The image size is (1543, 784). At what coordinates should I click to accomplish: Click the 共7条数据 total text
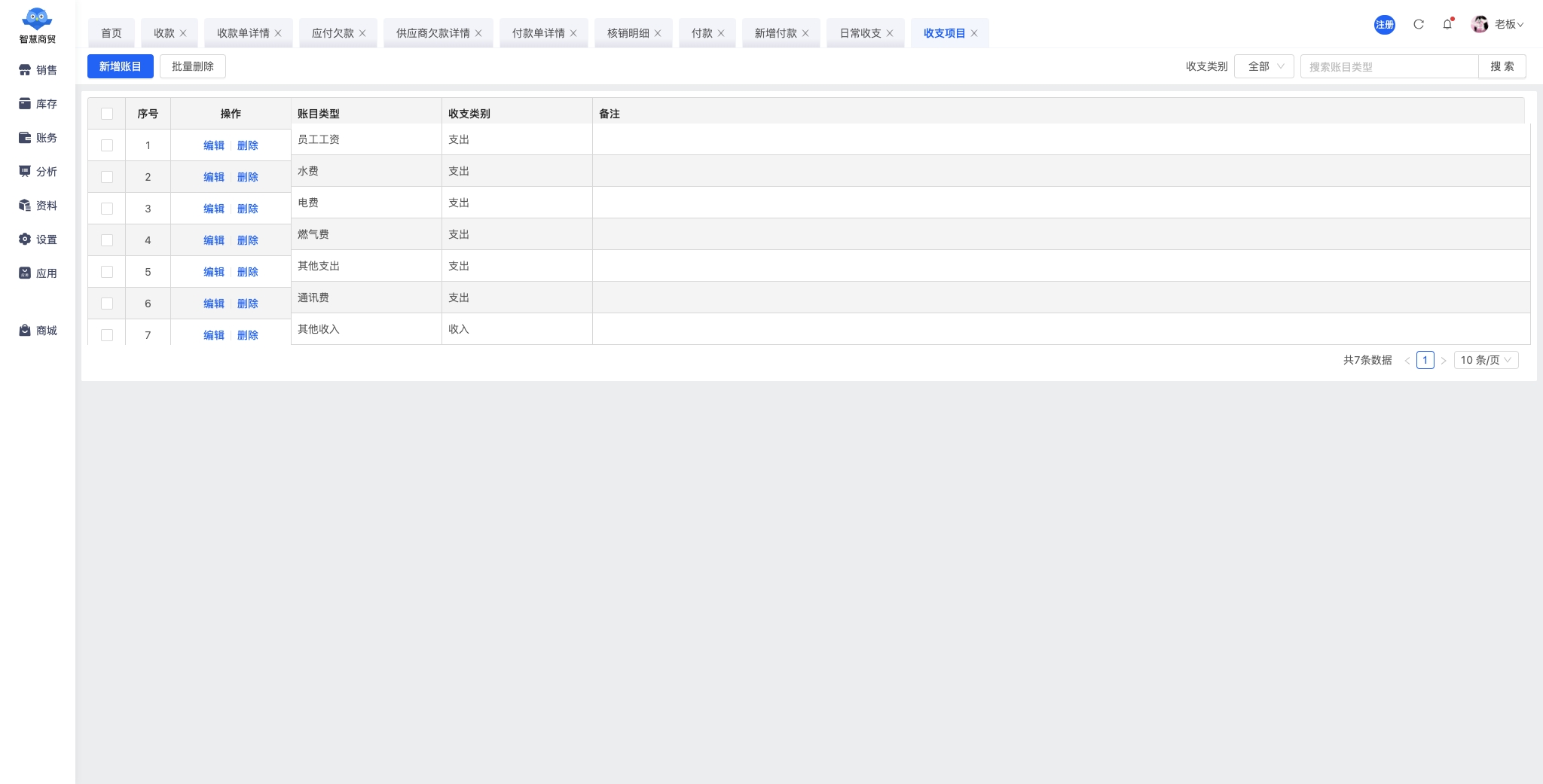click(1367, 360)
